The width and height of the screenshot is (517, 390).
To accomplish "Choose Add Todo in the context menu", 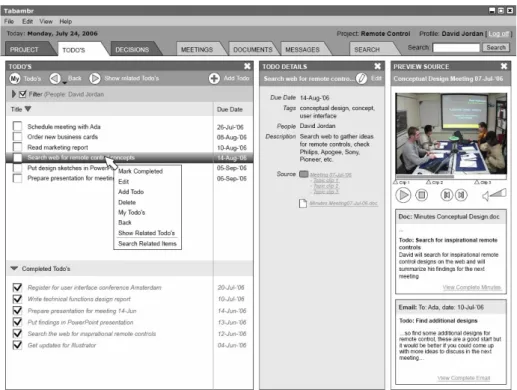I will tap(131, 192).
